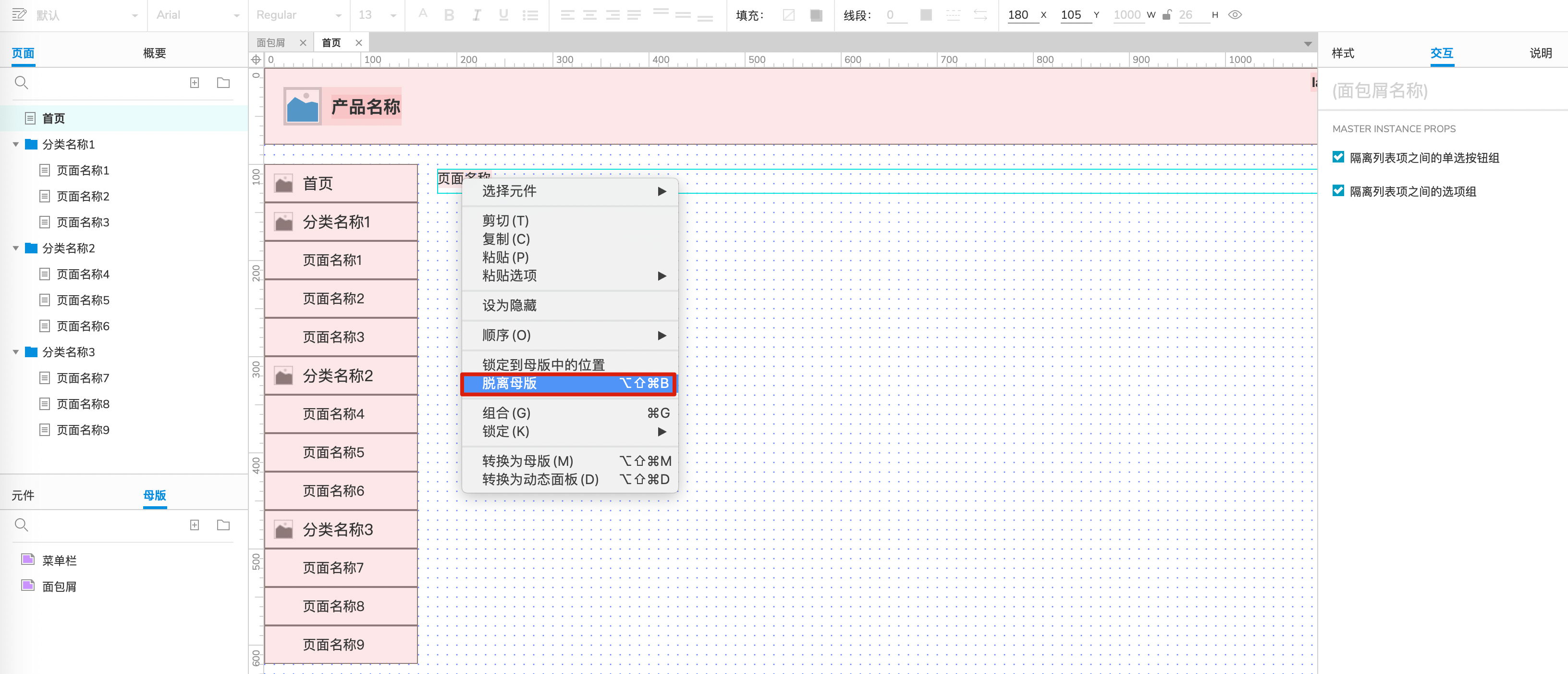Click the search icon in Masters panel
Image resolution: width=1568 pixels, height=674 pixels.
[x=21, y=524]
